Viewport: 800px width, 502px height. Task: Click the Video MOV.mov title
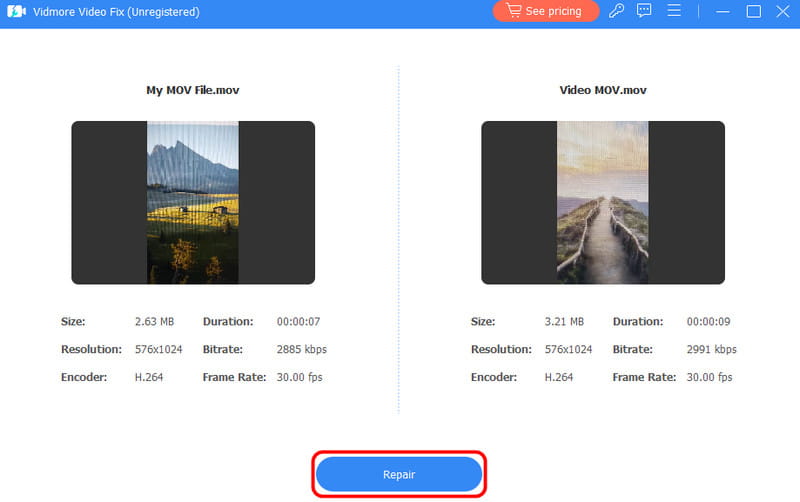(x=603, y=90)
